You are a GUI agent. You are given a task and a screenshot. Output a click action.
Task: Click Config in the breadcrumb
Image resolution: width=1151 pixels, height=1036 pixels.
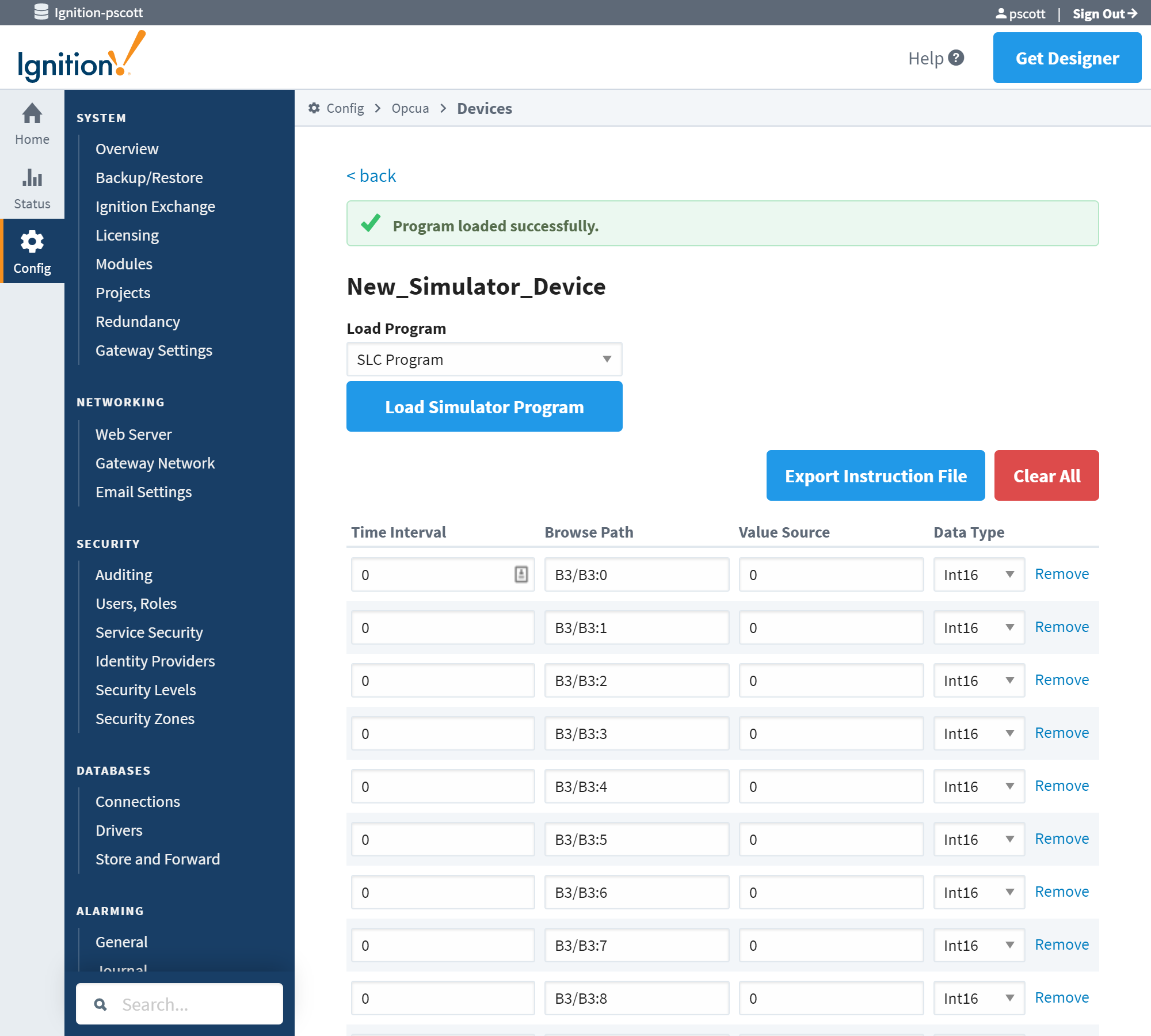[345, 108]
